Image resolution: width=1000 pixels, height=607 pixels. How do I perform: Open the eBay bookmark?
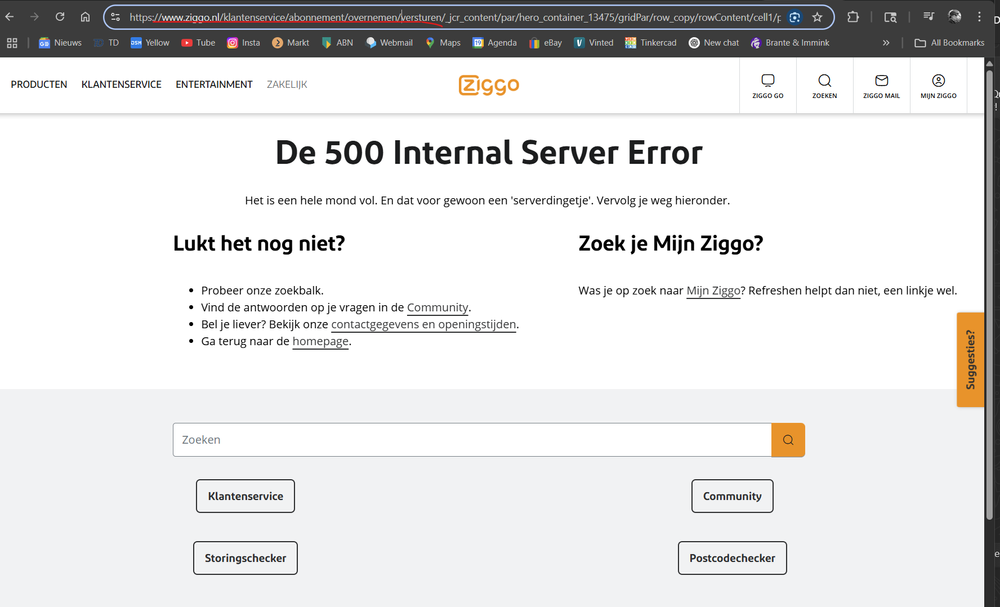545,43
